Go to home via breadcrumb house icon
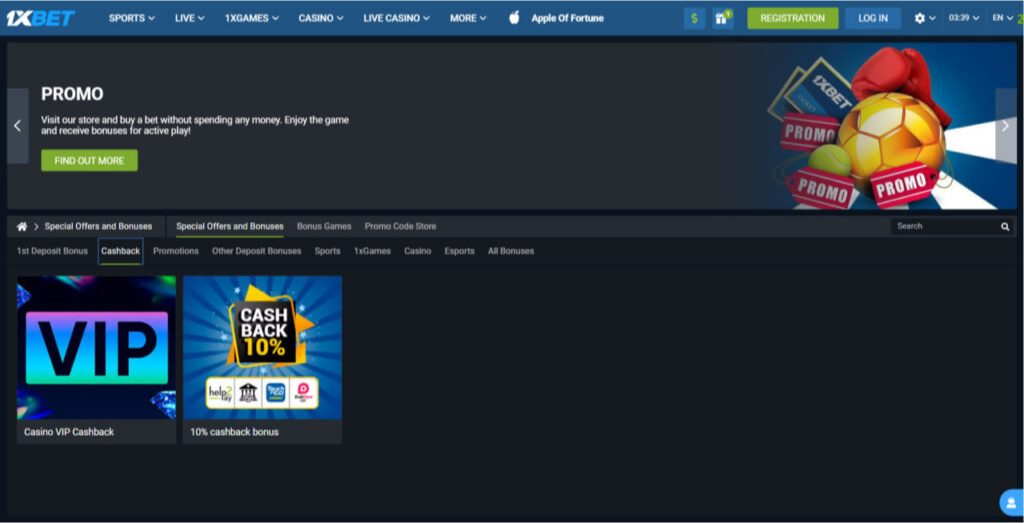Screen dimensions: 1024x523 [x=22, y=227]
